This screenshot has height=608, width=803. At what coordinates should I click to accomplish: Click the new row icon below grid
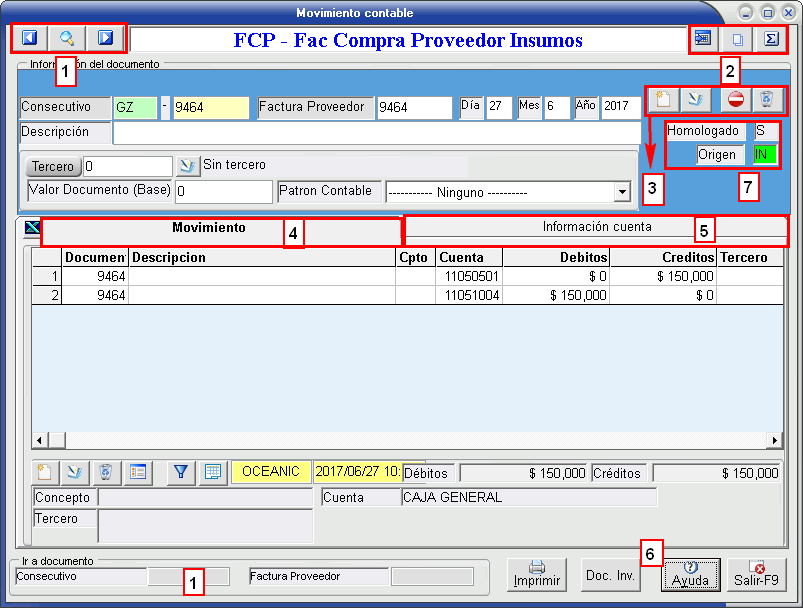tap(44, 472)
